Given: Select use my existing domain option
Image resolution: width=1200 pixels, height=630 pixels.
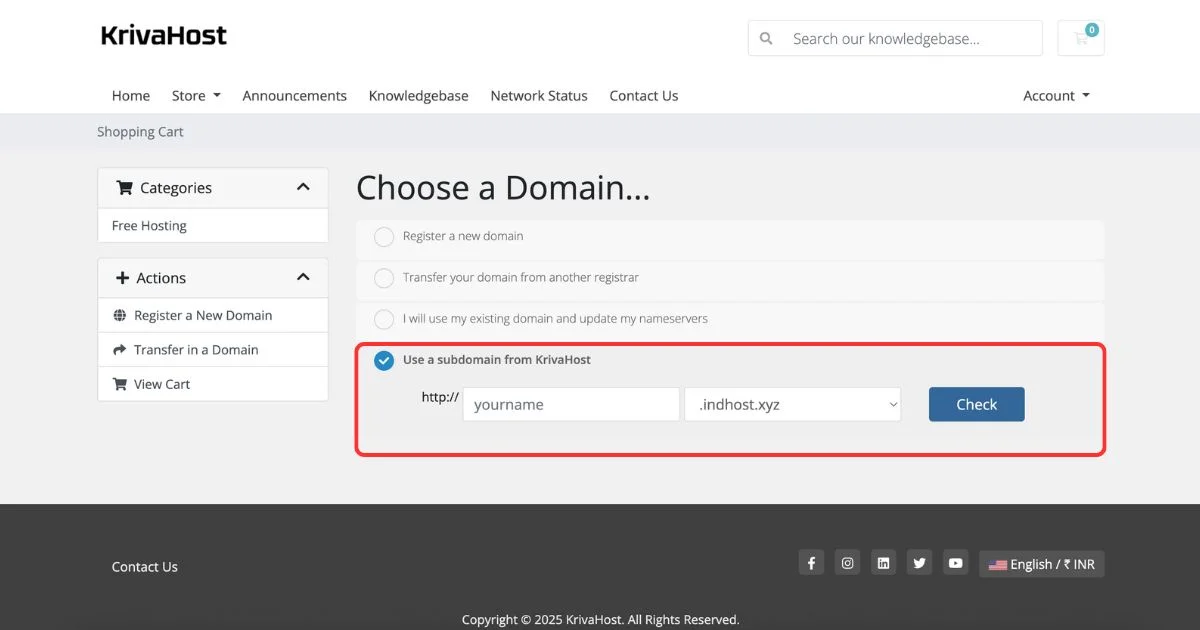Looking at the screenshot, I should [384, 320].
